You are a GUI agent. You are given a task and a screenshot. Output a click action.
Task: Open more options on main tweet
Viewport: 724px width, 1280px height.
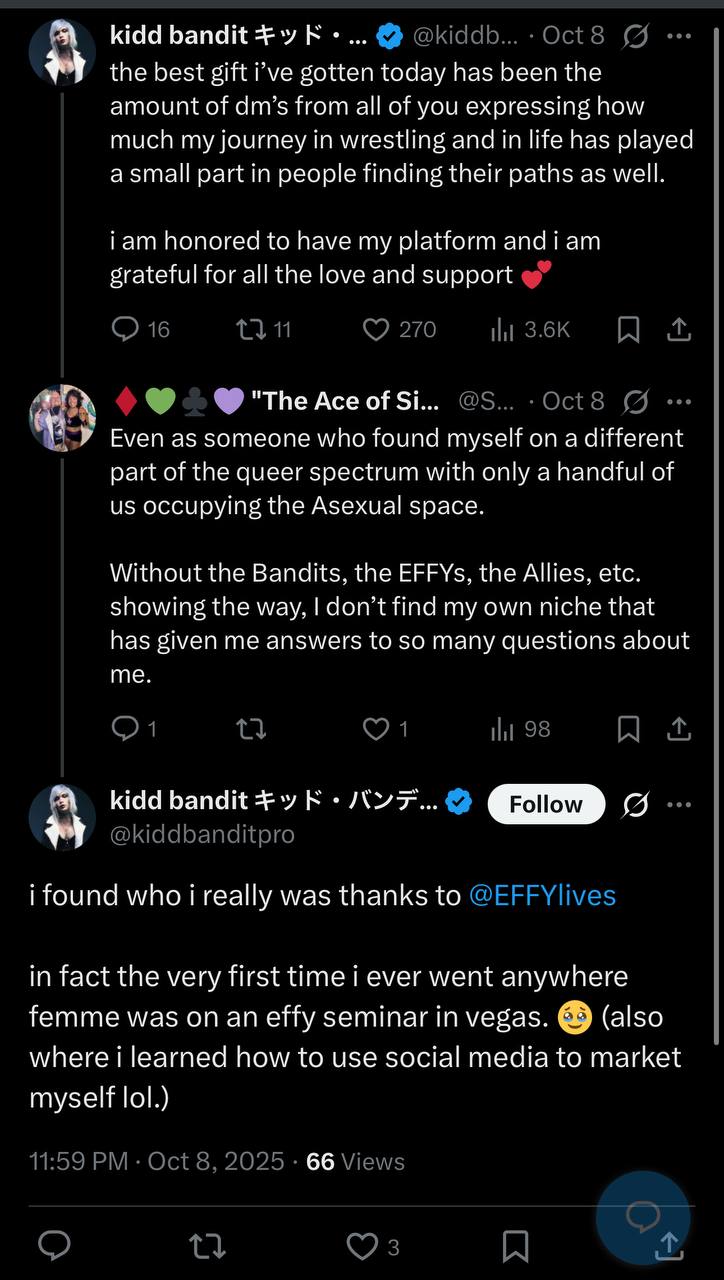[679, 804]
